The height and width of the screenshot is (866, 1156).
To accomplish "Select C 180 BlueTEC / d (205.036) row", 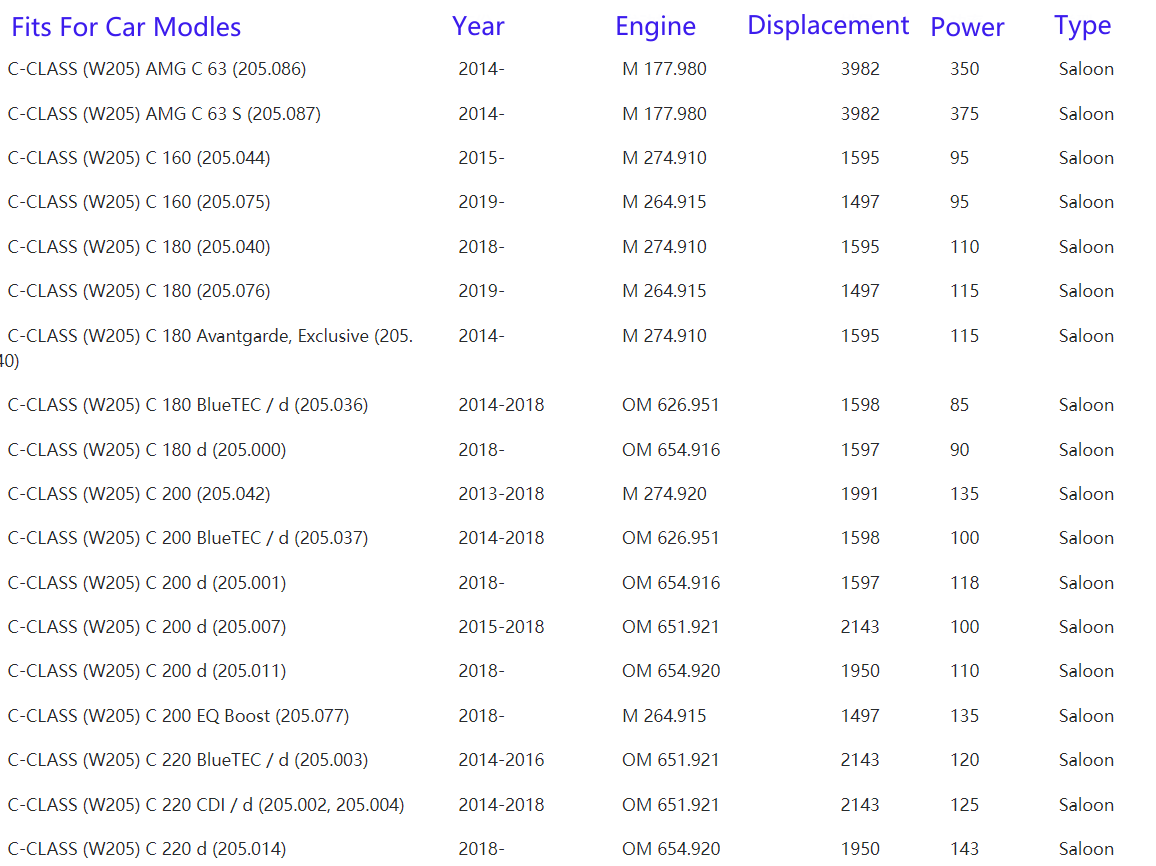I will tap(188, 405).
